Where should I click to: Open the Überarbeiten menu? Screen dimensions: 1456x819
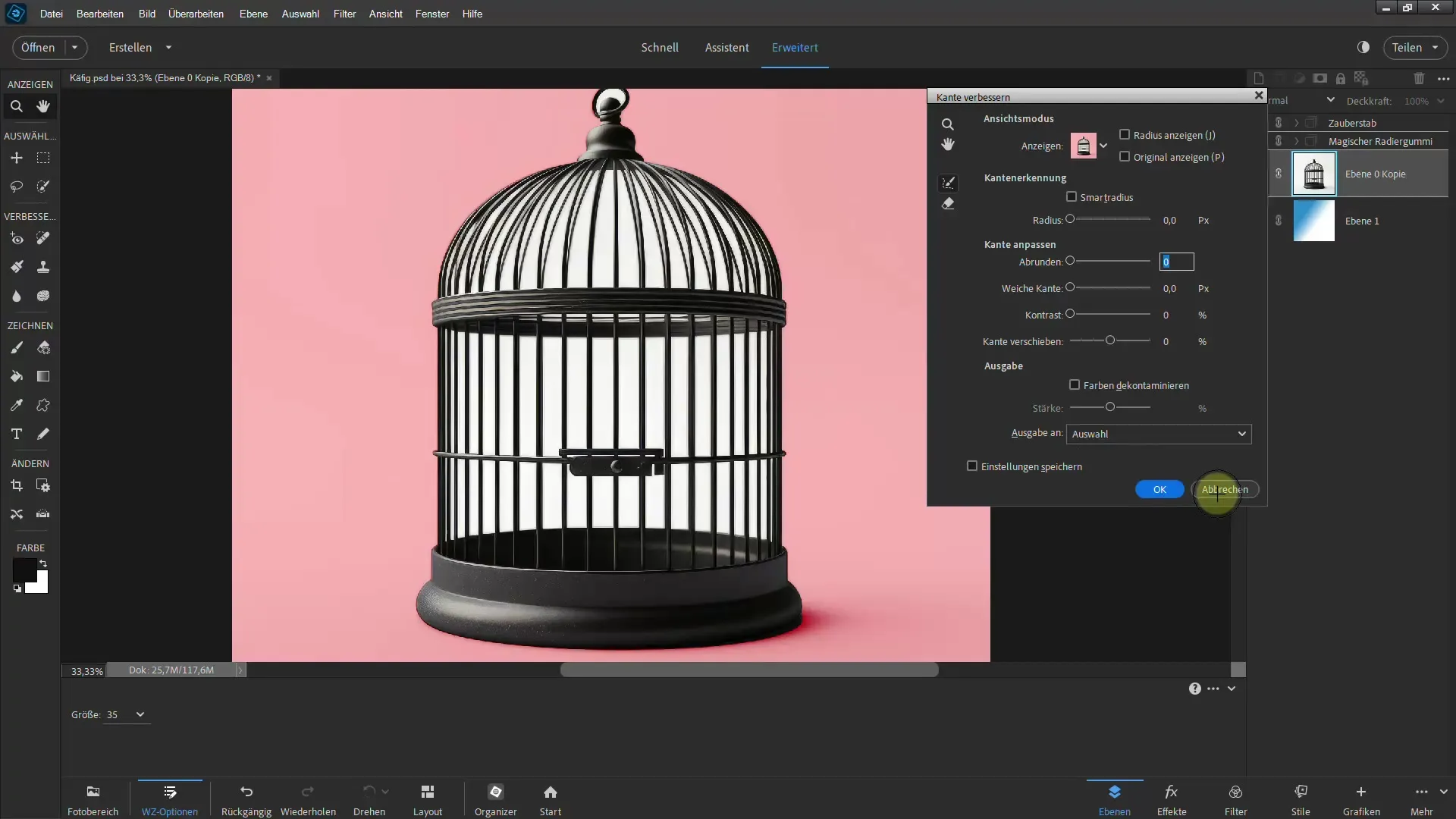coord(196,14)
